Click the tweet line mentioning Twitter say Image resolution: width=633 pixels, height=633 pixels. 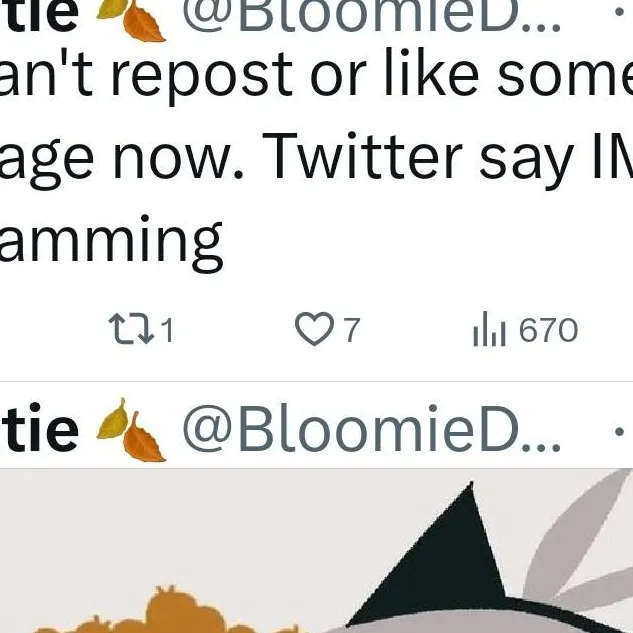316,159
